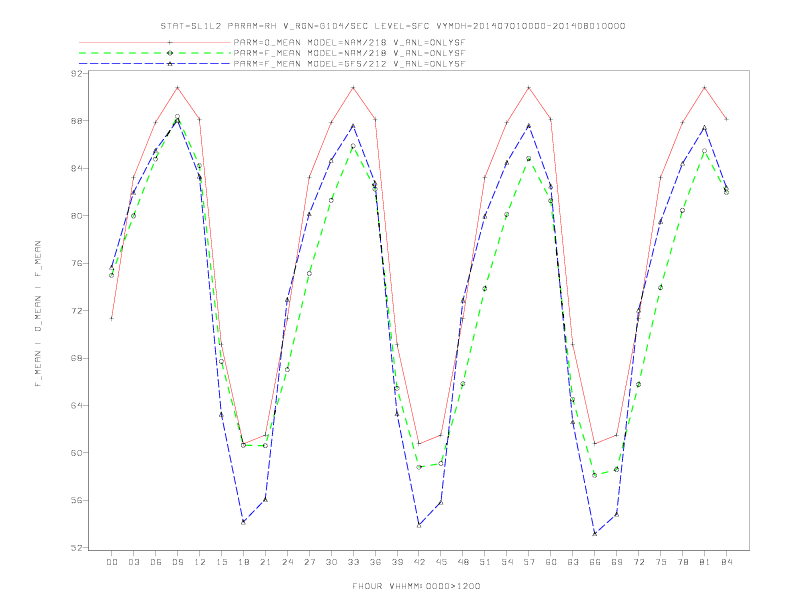Click x-axis forecast hour label 69
Screen dimensions: 792x612
(x=617, y=562)
